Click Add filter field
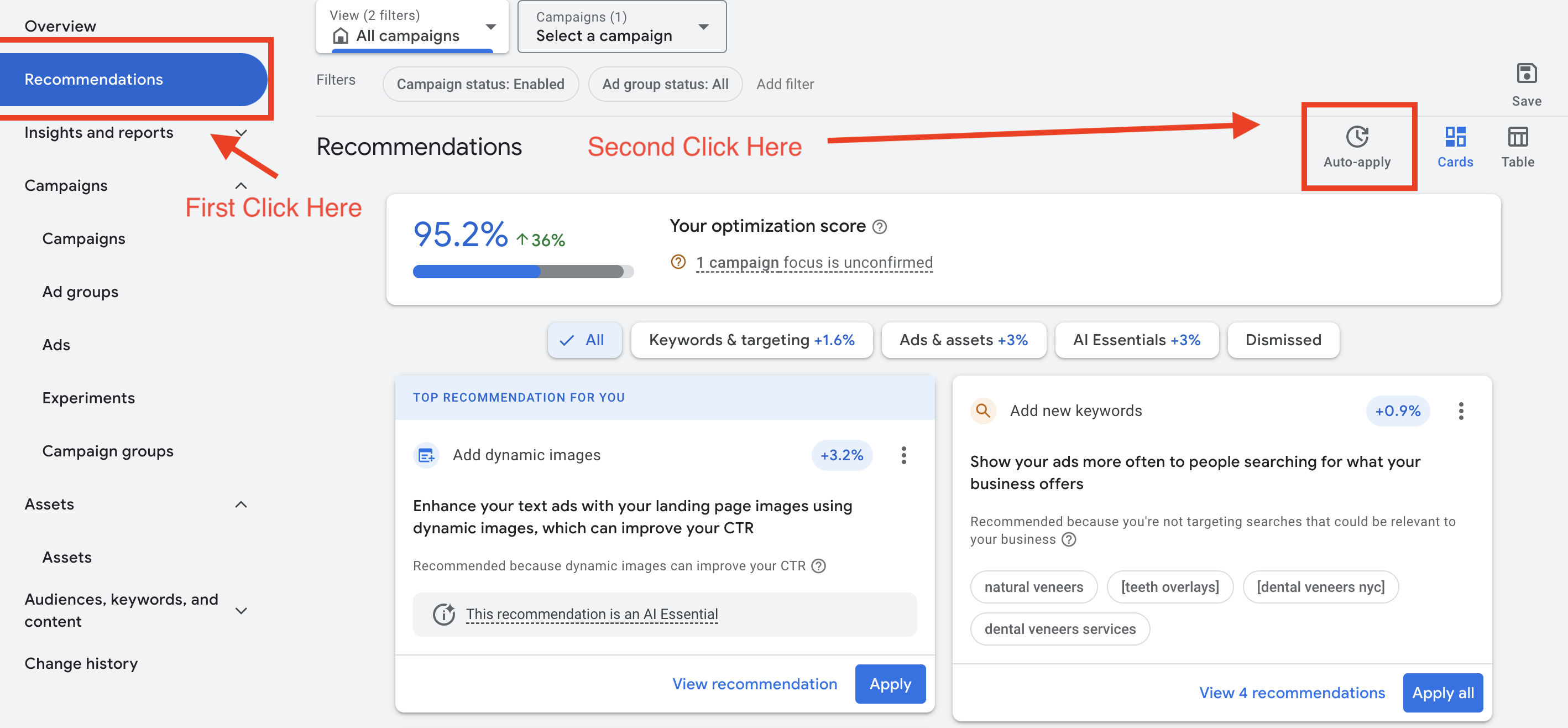The height and width of the screenshot is (728, 1568). (x=785, y=84)
